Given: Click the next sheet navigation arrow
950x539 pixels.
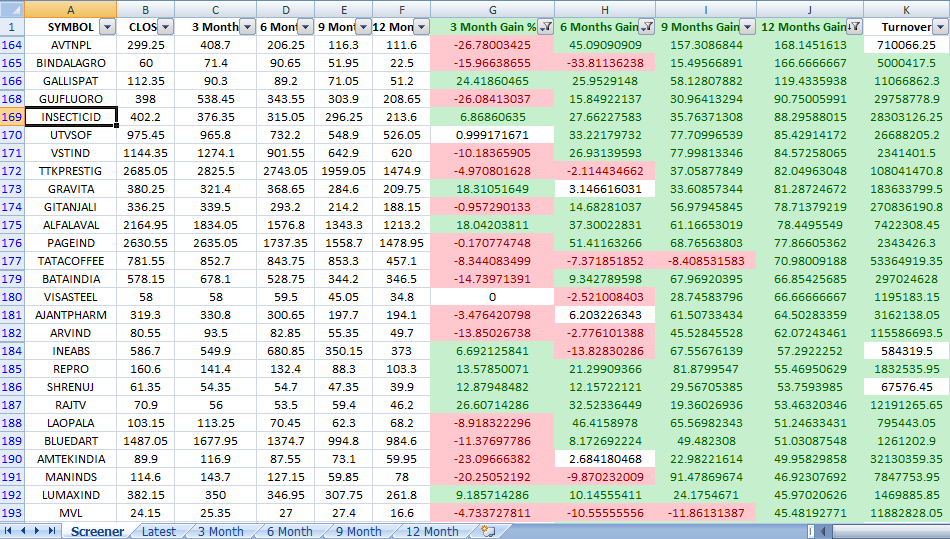Looking at the screenshot, I should (37, 531).
